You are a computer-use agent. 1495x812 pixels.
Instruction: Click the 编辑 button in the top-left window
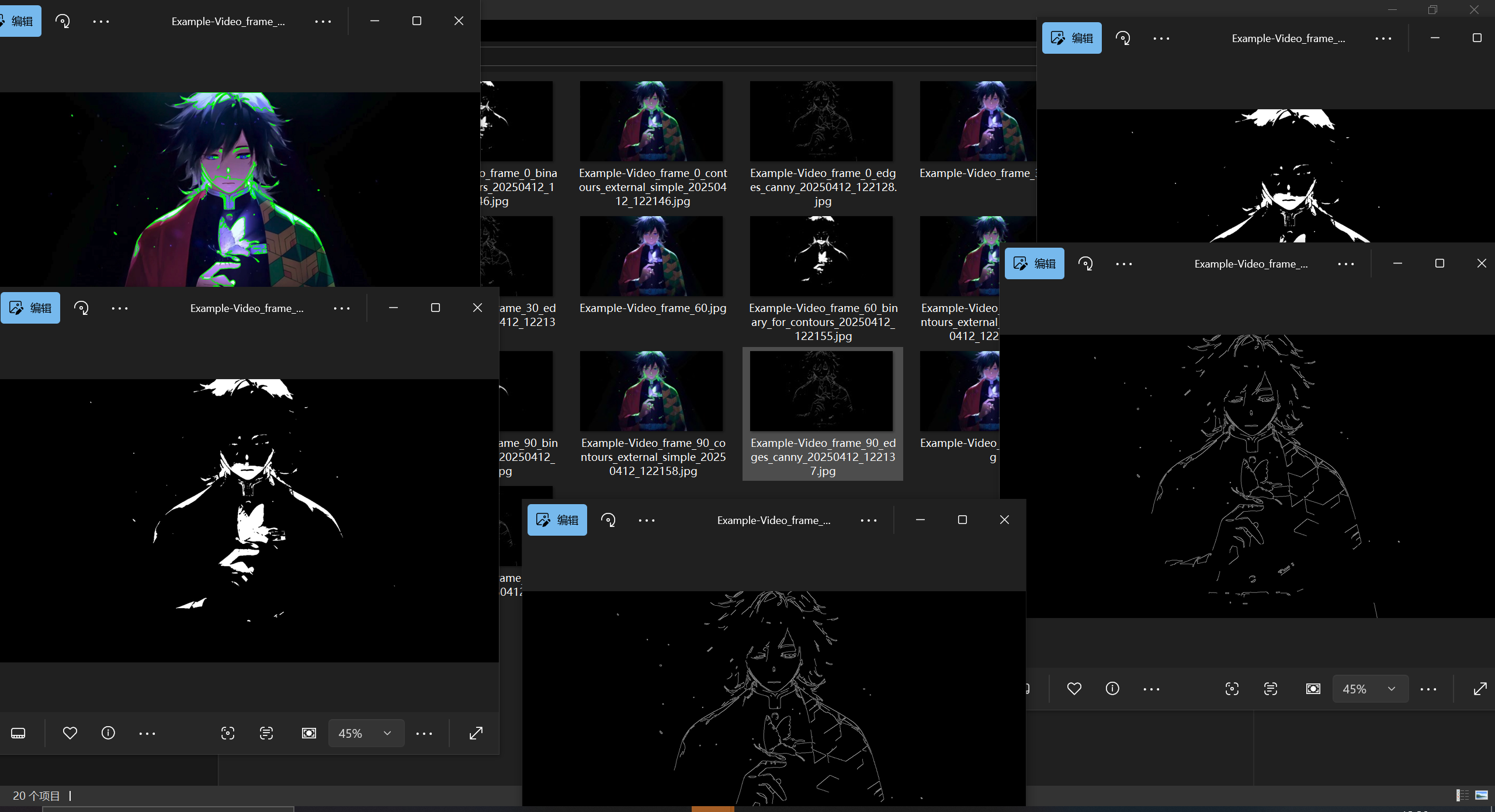click(20, 20)
